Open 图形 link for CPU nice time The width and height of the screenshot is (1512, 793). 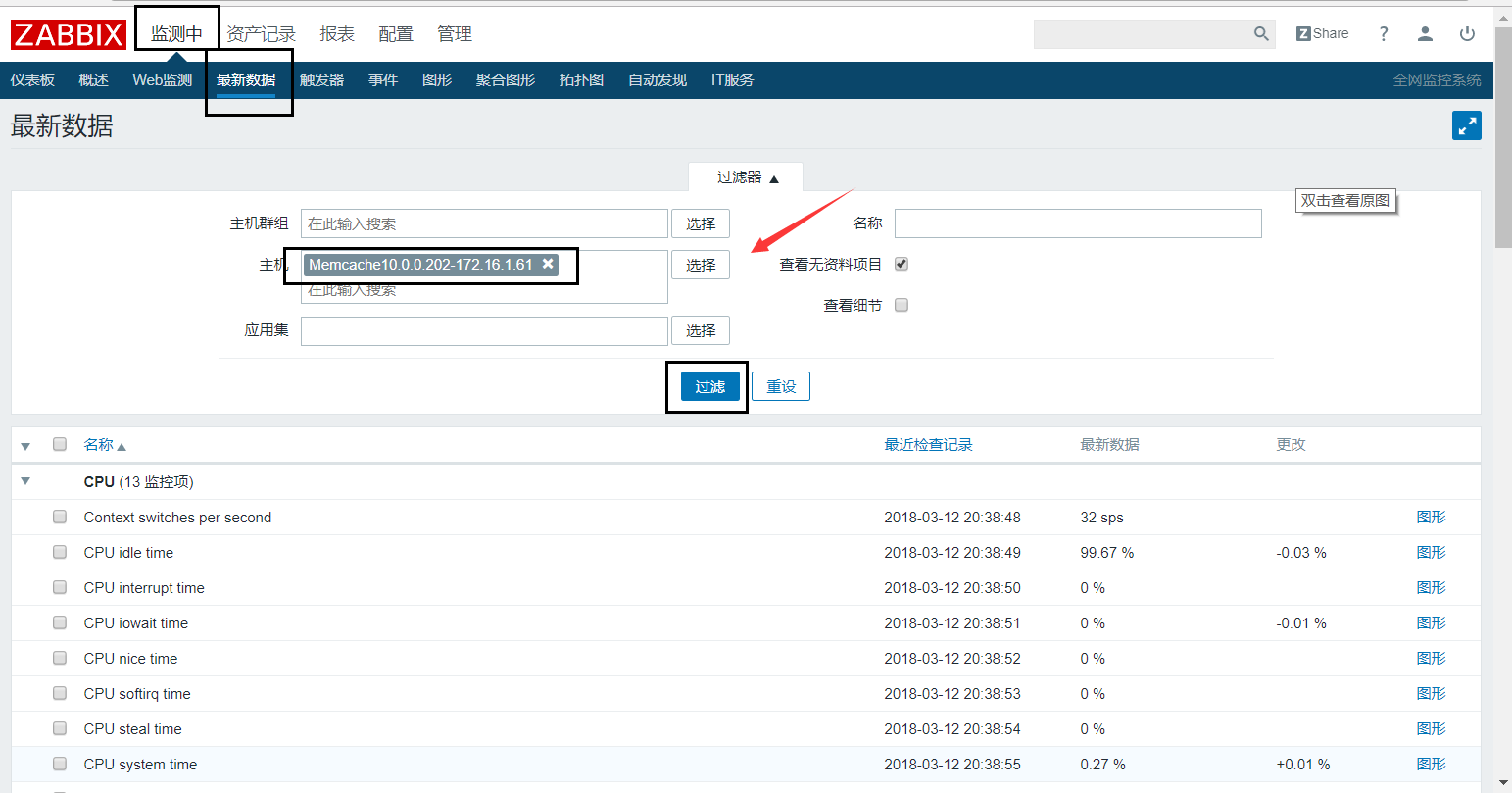[x=1431, y=658]
